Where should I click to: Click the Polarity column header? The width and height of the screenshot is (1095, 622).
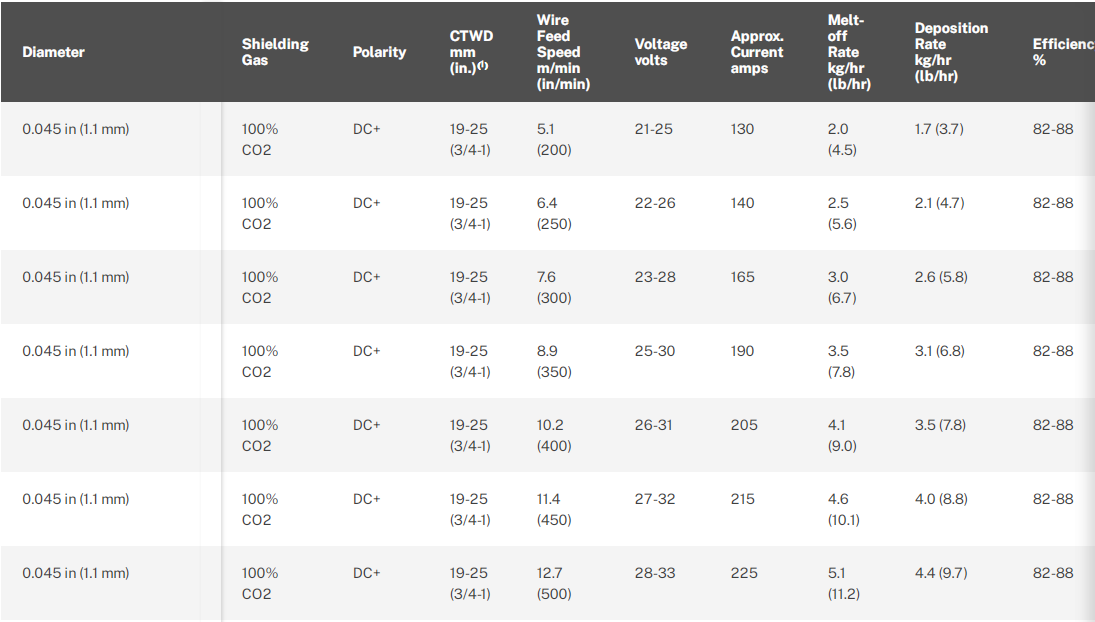tap(379, 52)
